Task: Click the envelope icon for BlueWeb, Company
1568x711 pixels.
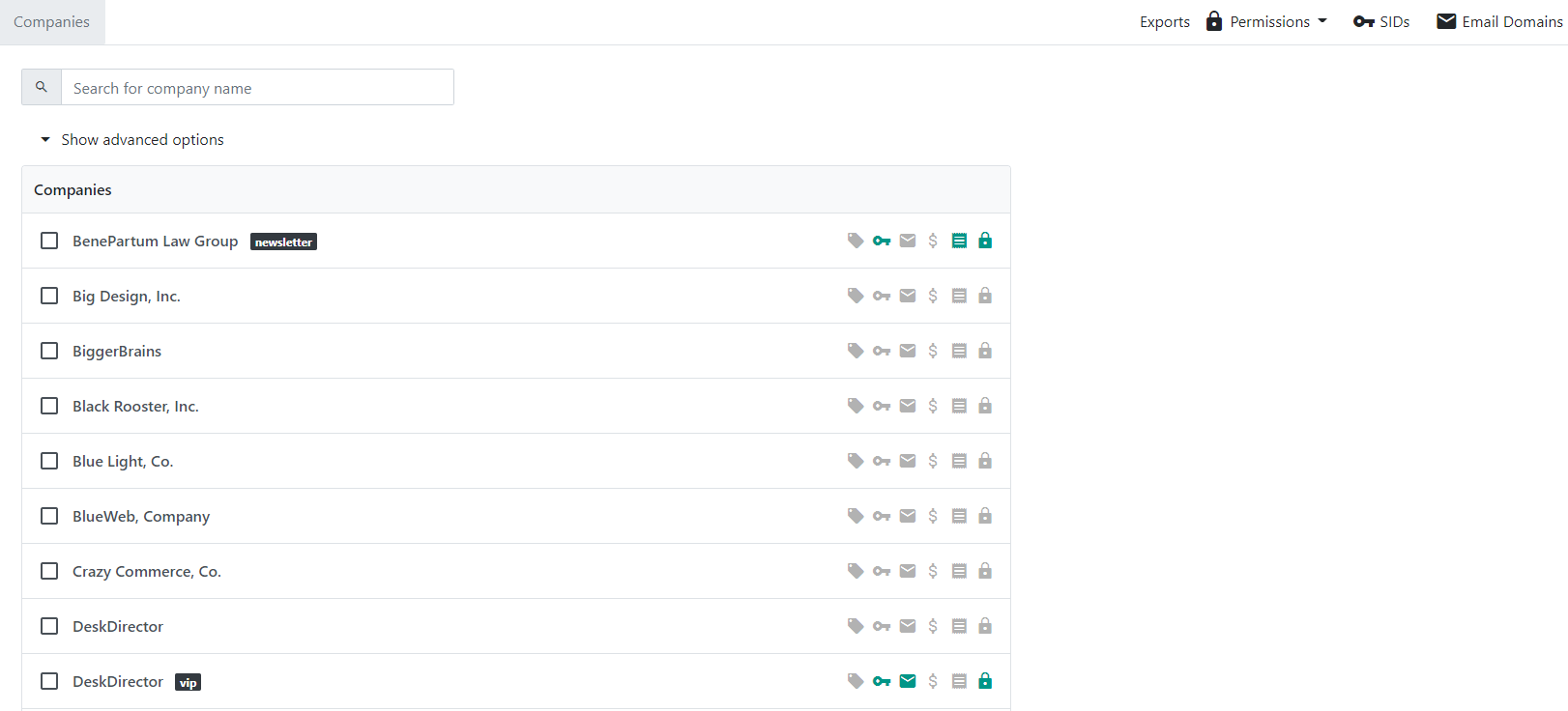Action: point(908,516)
